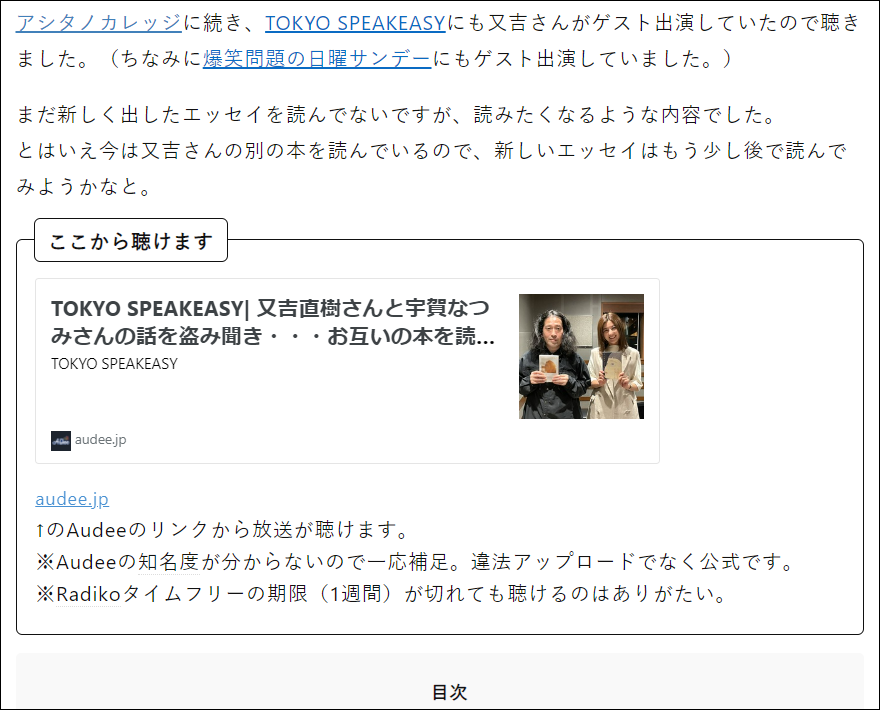Open the TOKYO SPEAKEASY embed card title

[273, 322]
